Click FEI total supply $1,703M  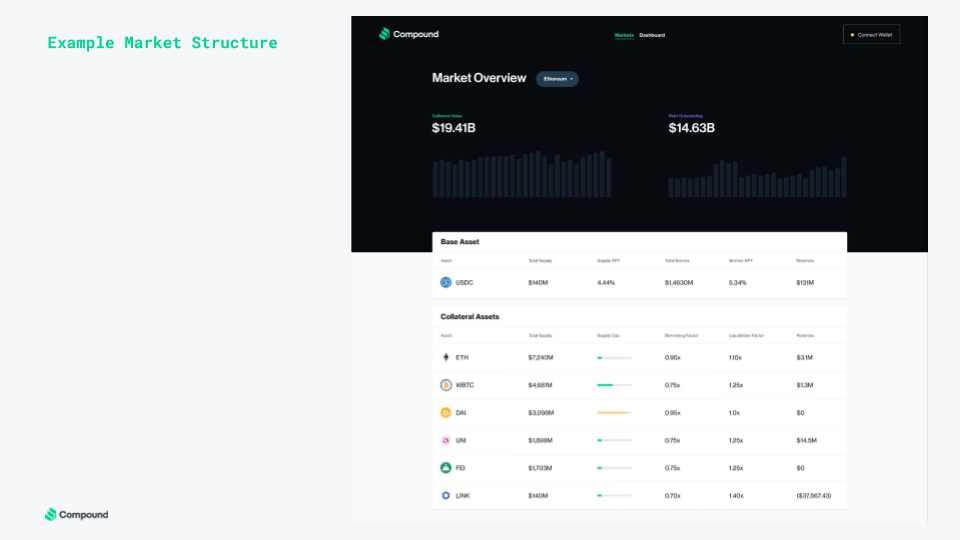(x=540, y=468)
